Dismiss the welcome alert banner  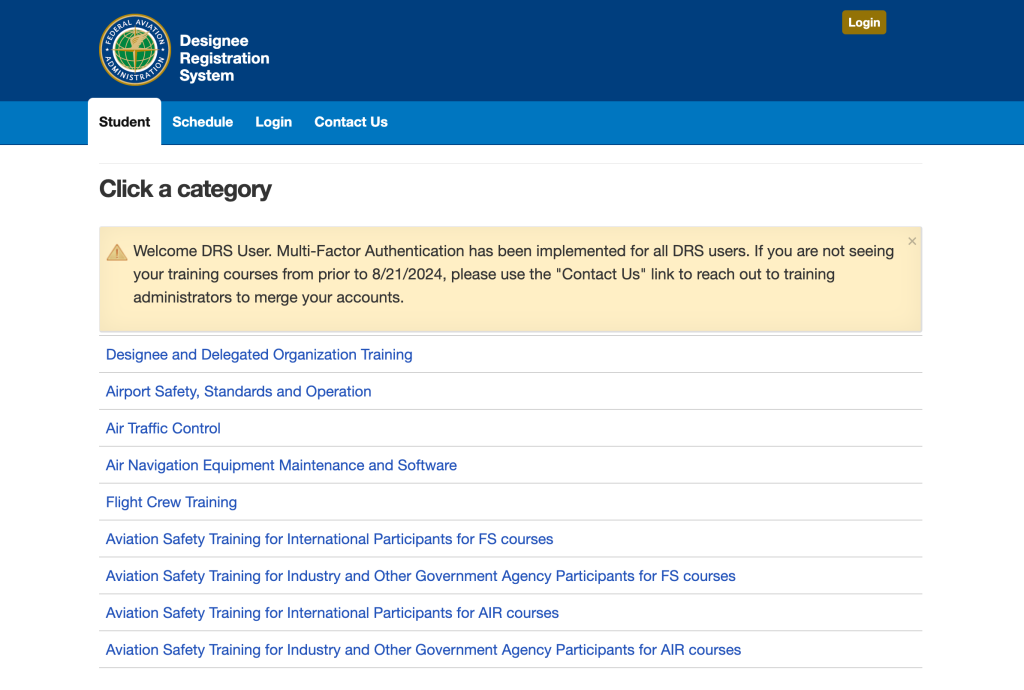click(x=911, y=242)
